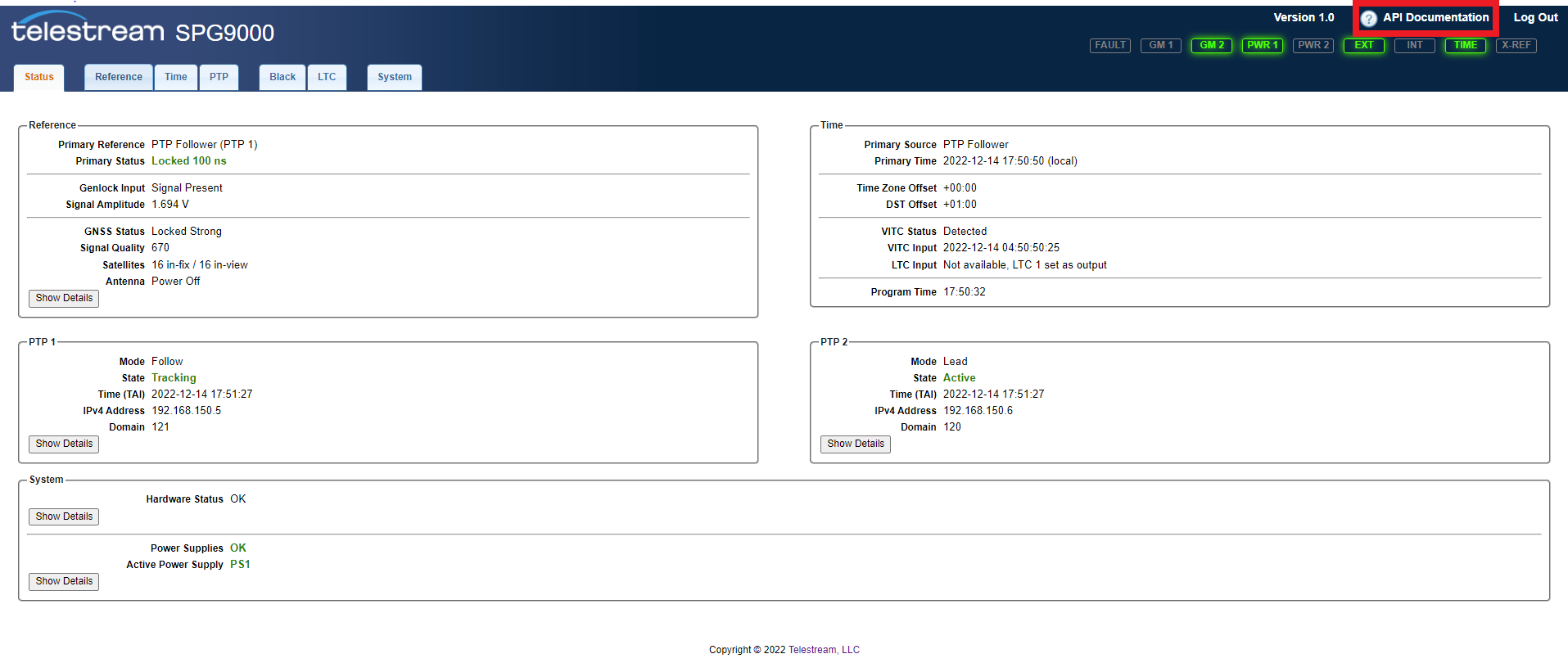This screenshot has width=1568, height=672.
Task: Click PTP 2 state 'Active'
Action: click(960, 378)
